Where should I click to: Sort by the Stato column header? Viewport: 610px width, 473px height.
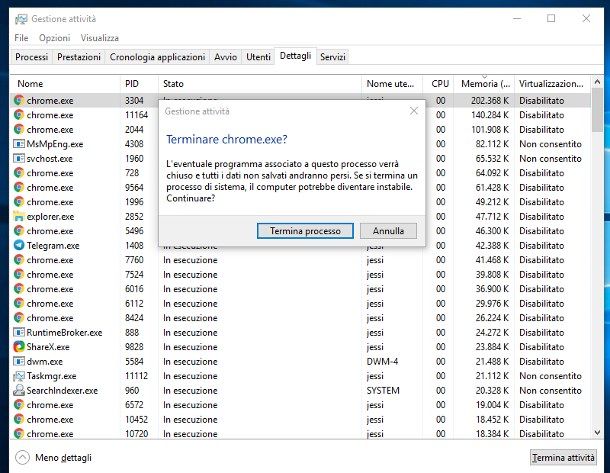click(260, 84)
